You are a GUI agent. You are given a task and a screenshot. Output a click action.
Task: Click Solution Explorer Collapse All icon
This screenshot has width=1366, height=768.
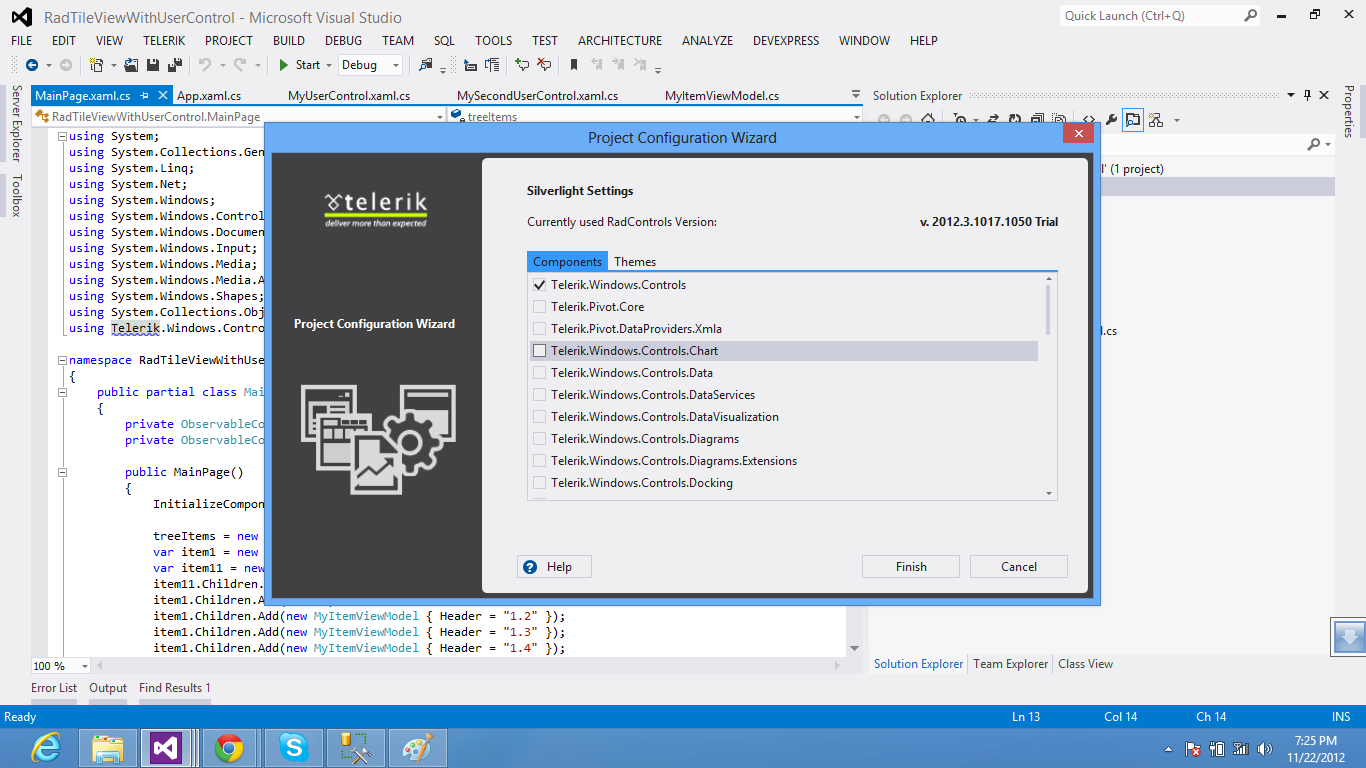(1037, 118)
